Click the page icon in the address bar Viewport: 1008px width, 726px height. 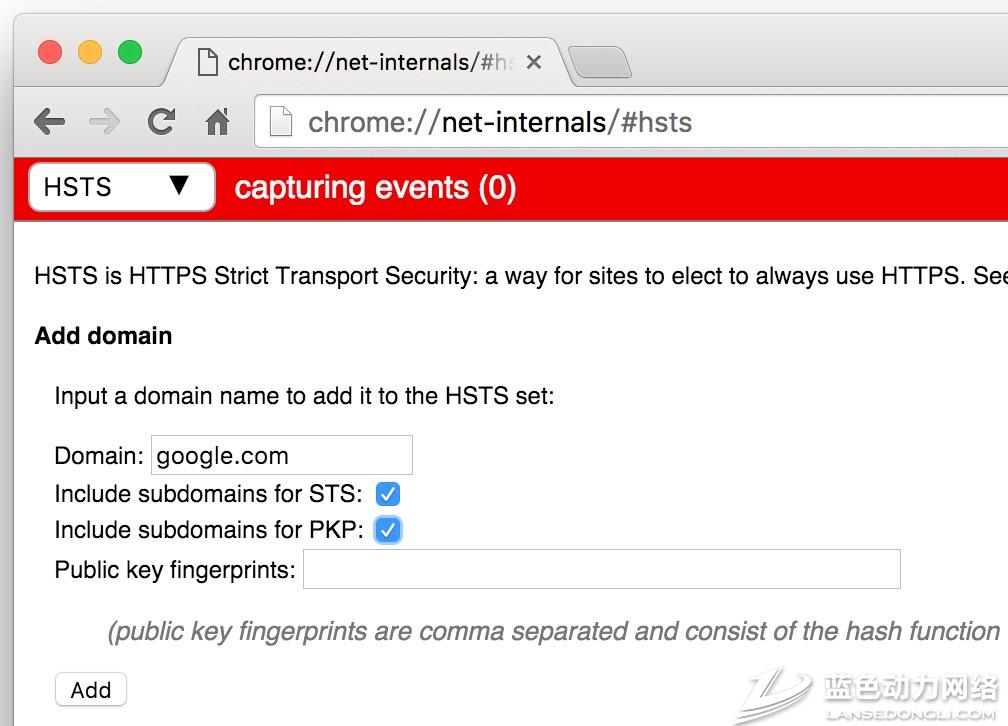[x=279, y=121]
